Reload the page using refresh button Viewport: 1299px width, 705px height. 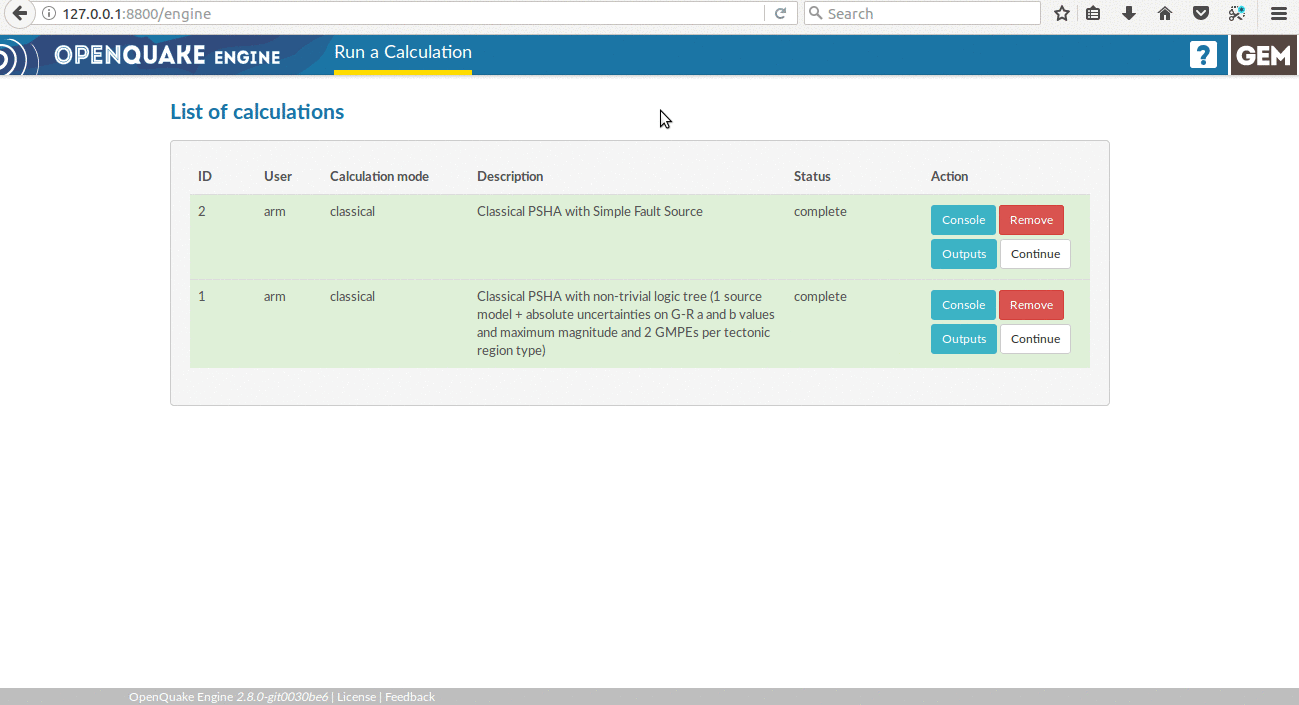pos(780,14)
